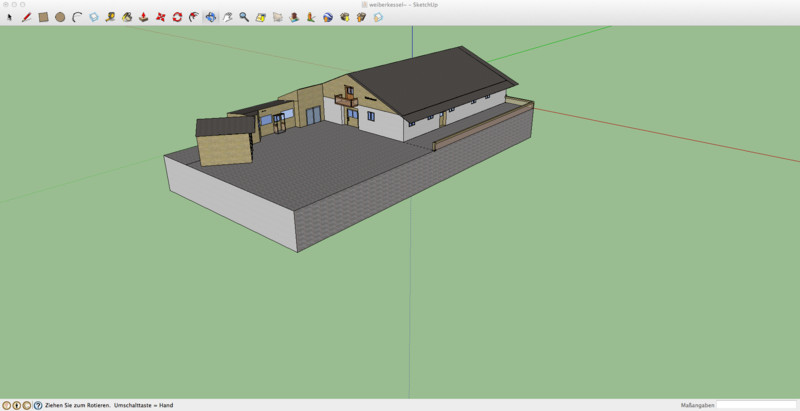Click the window title 'weiberkessel – SketchUp'
800x411 pixels.
point(403,5)
